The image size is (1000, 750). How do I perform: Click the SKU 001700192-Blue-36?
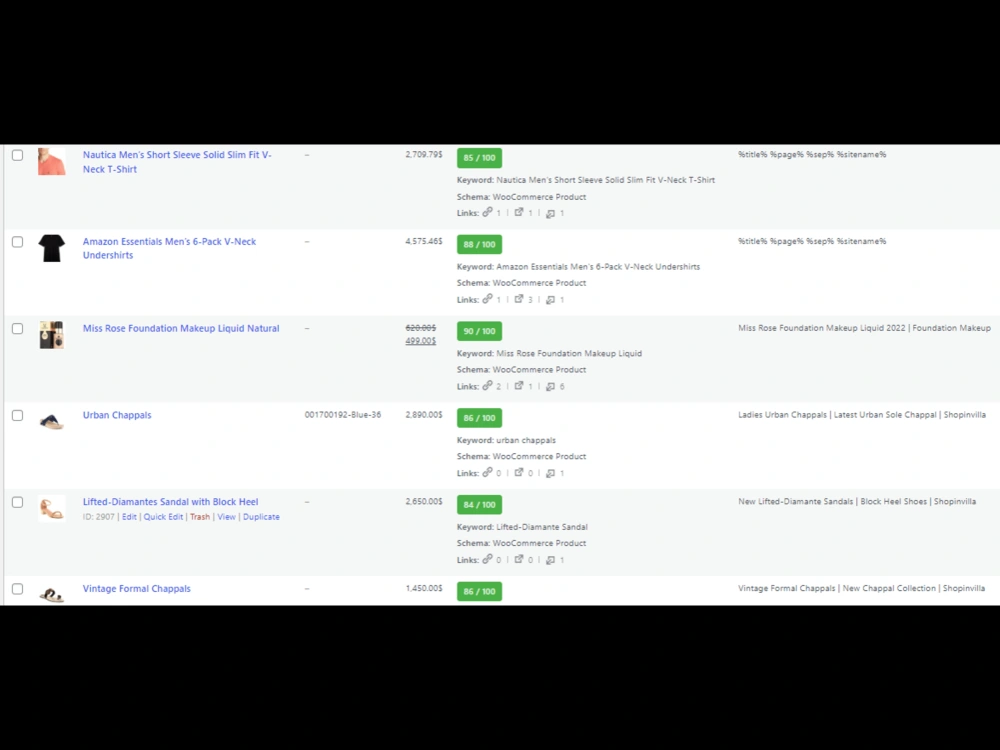tap(342, 415)
